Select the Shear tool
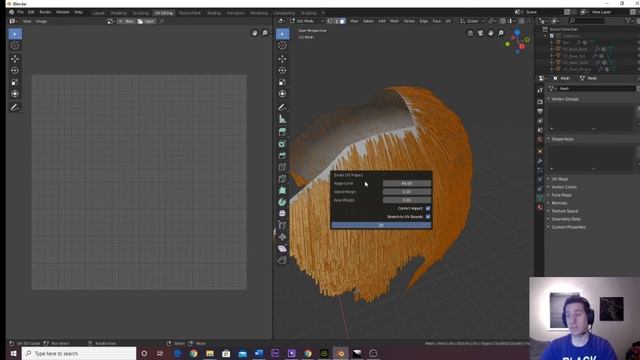This screenshot has height=360, width=640. pyautogui.click(x=282, y=249)
